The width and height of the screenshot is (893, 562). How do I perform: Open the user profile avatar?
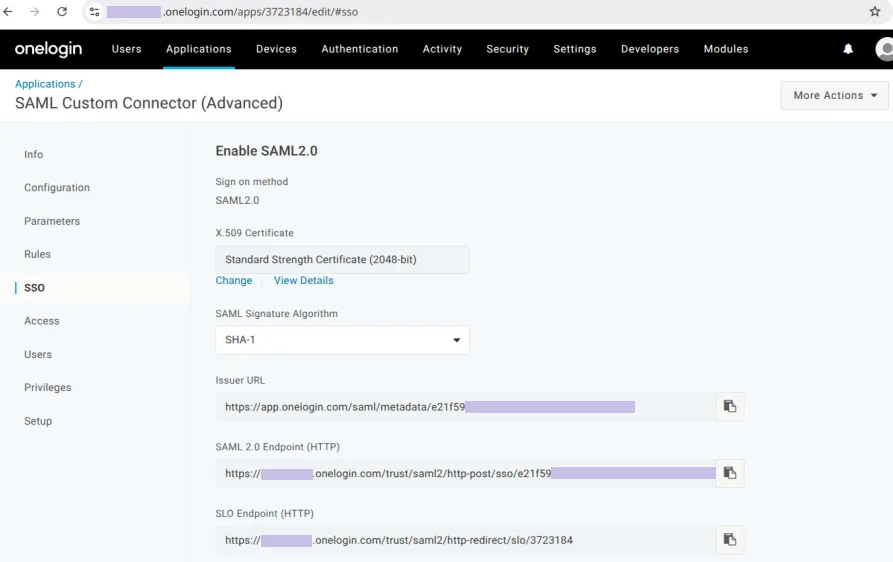pyautogui.click(x=884, y=49)
